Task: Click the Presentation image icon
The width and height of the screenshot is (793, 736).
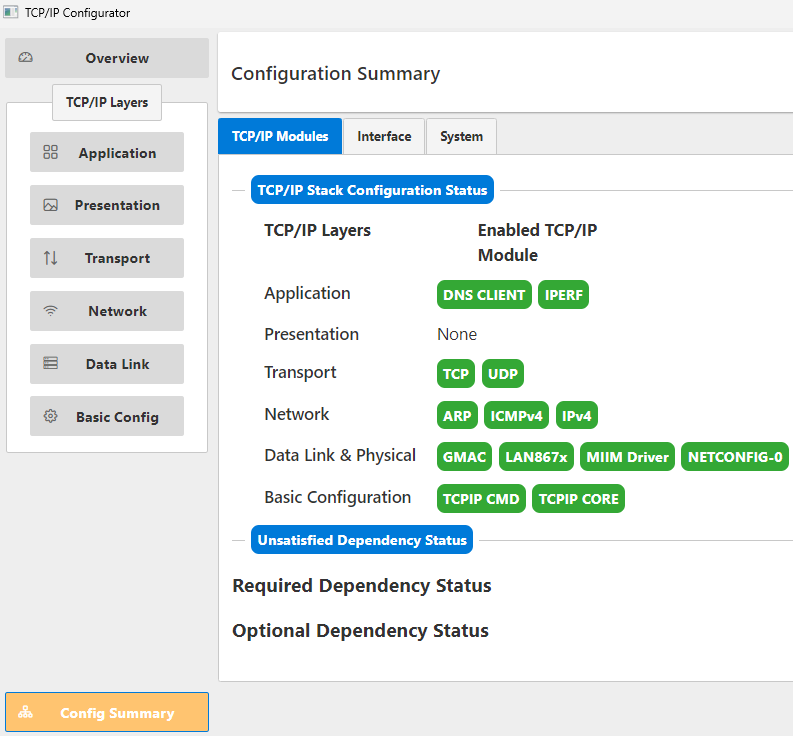Action: click(50, 205)
